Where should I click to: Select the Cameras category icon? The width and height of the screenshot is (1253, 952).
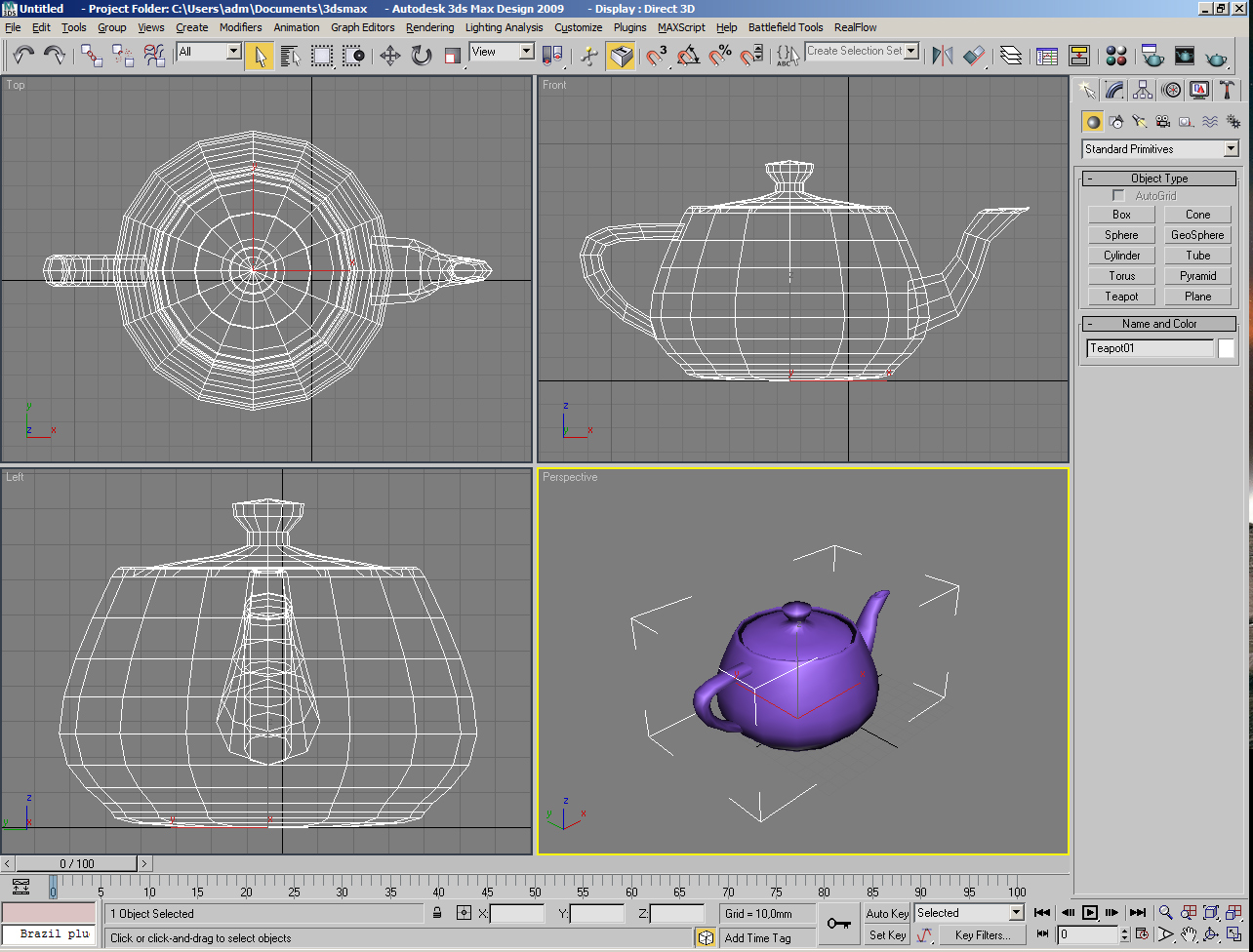1163,122
